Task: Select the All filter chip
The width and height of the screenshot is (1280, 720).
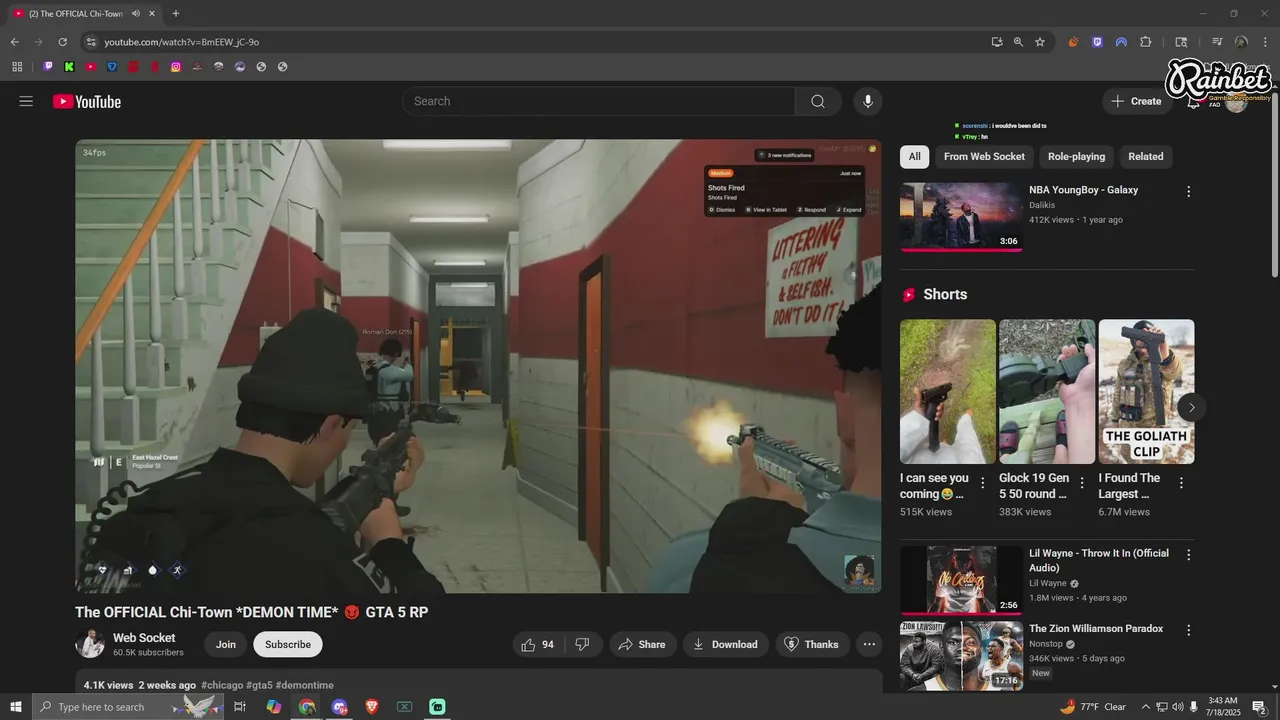Action: click(914, 157)
